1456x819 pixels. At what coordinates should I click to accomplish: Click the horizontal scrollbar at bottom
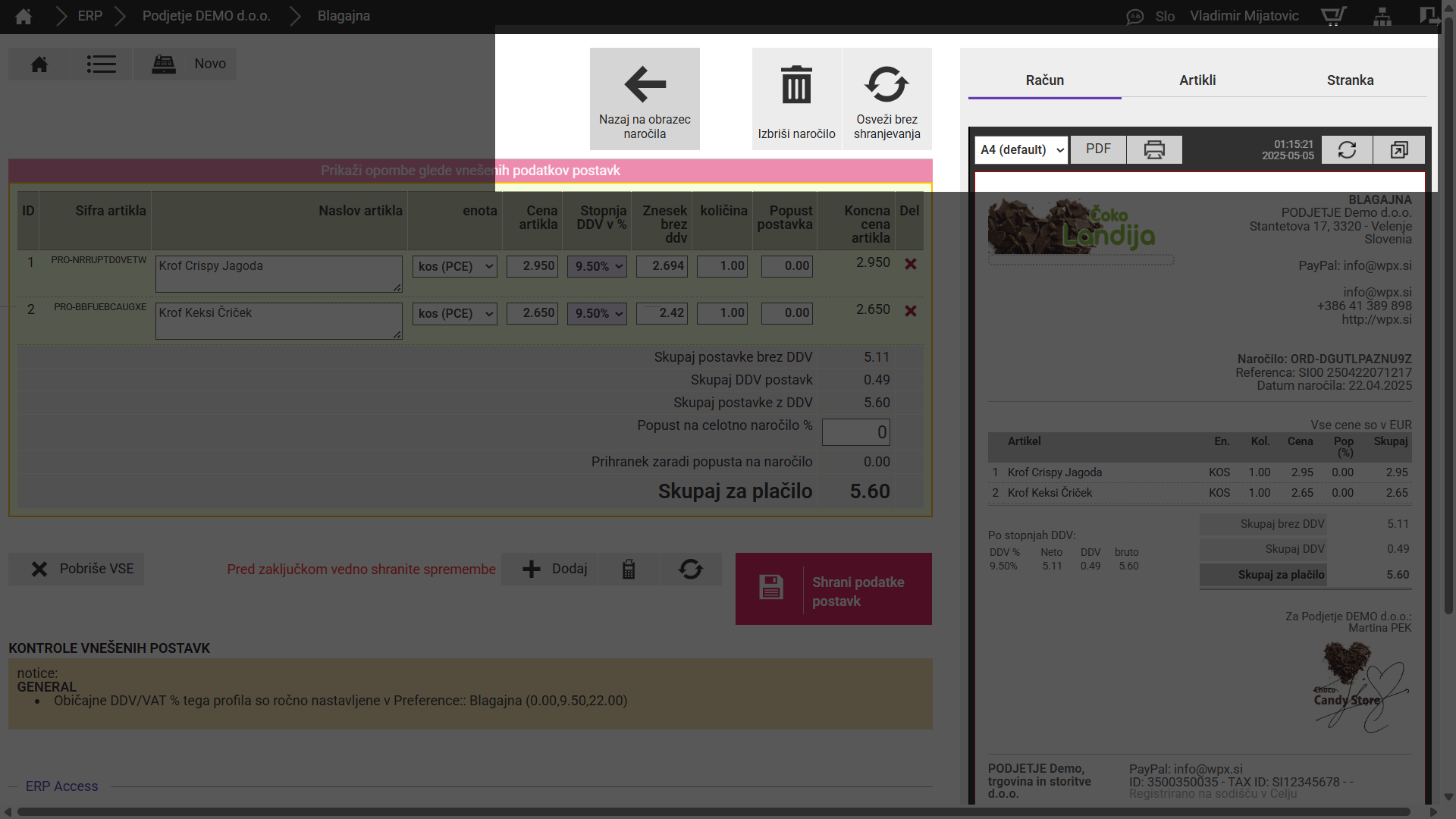(x=713, y=812)
